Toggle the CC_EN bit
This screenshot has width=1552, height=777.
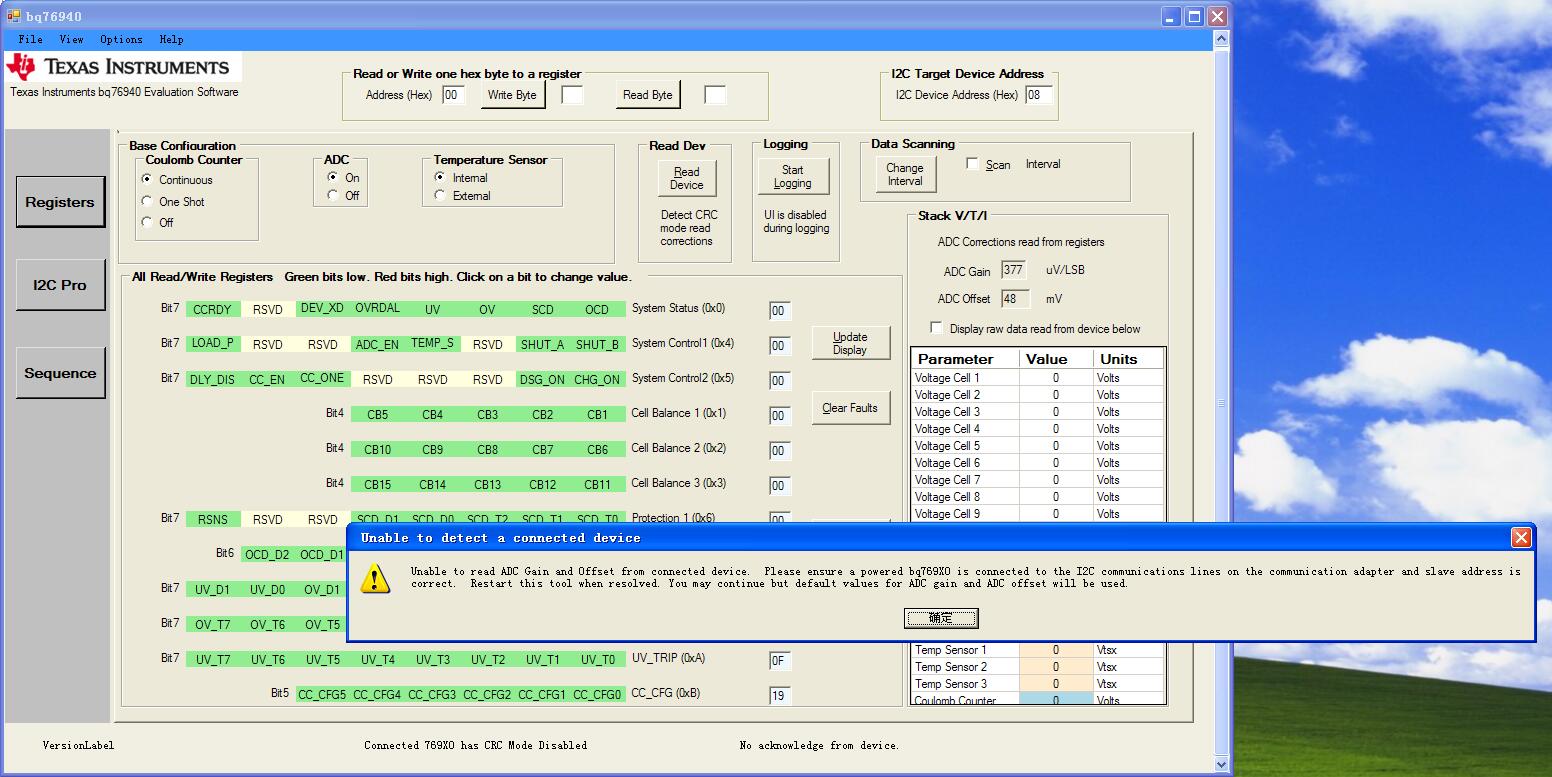[x=267, y=379]
